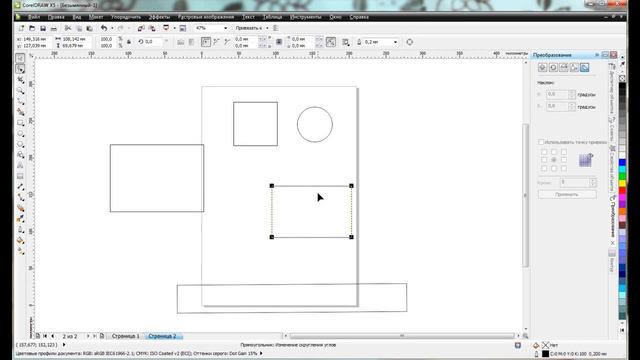Switch docker to Position transform icon

[542, 67]
